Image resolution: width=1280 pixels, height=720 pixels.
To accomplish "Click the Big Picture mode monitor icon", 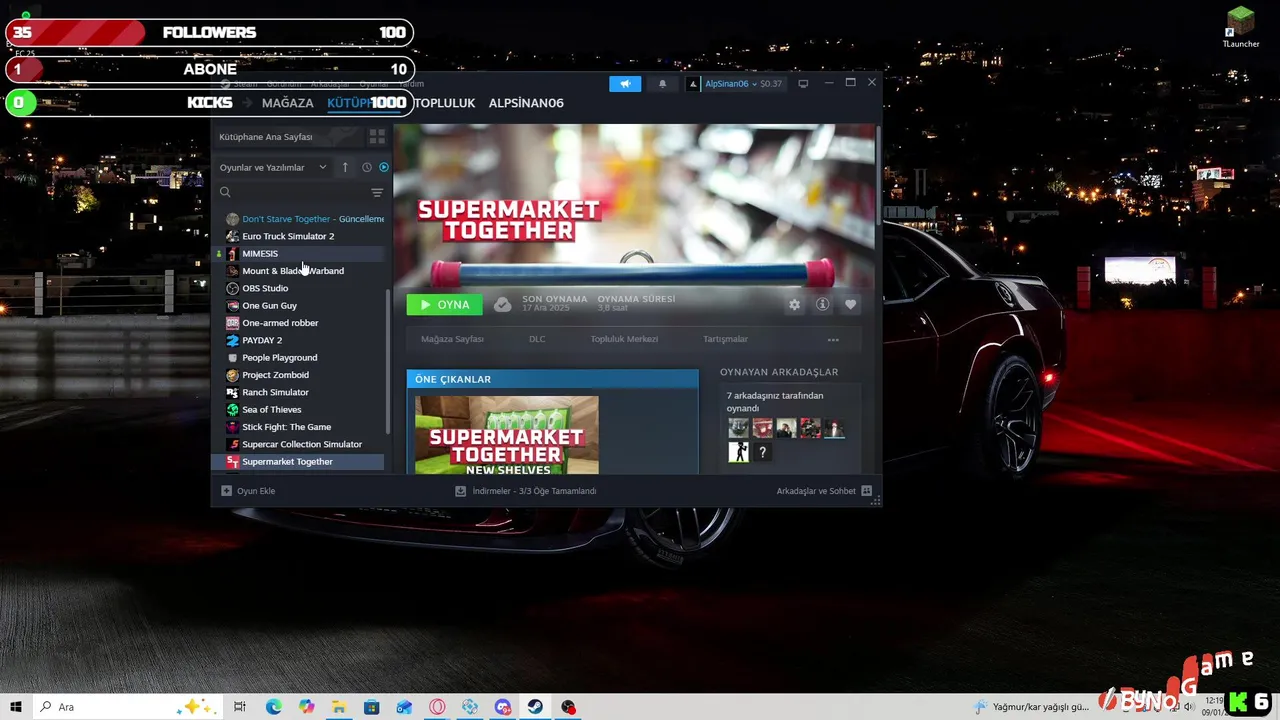I will (x=802, y=84).
